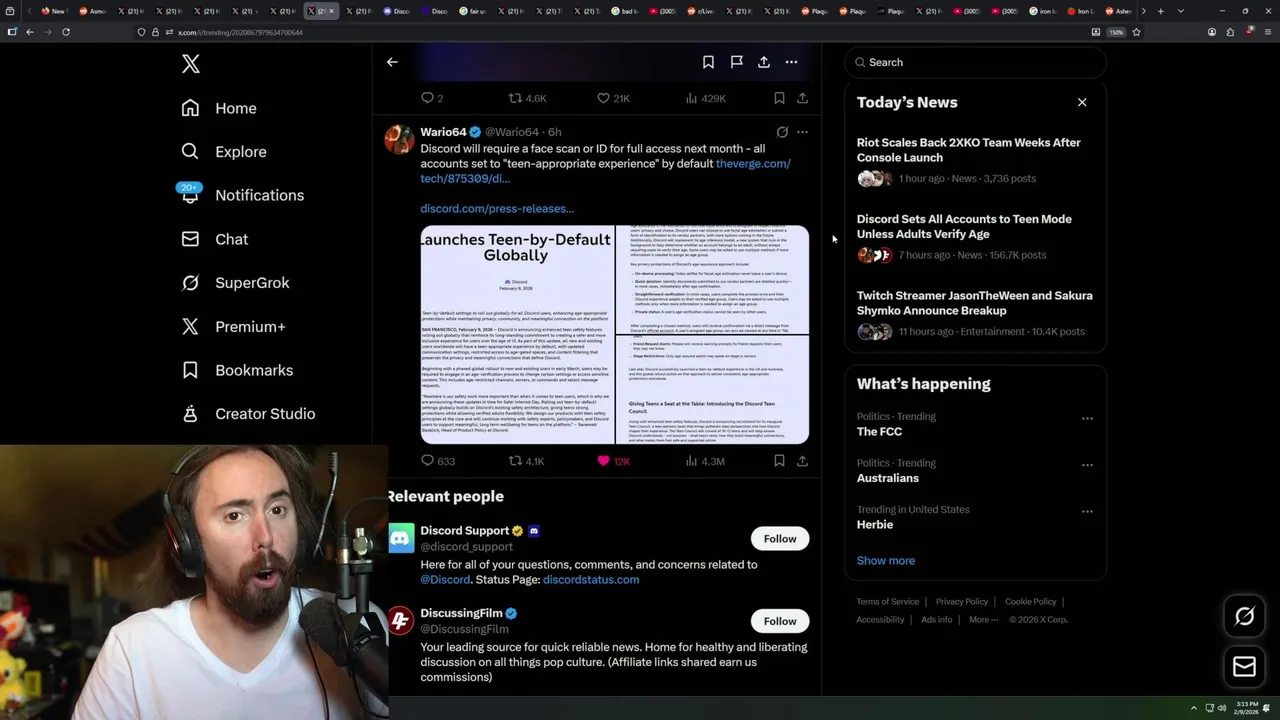Open the discordstatus.com link

(591, 580)
